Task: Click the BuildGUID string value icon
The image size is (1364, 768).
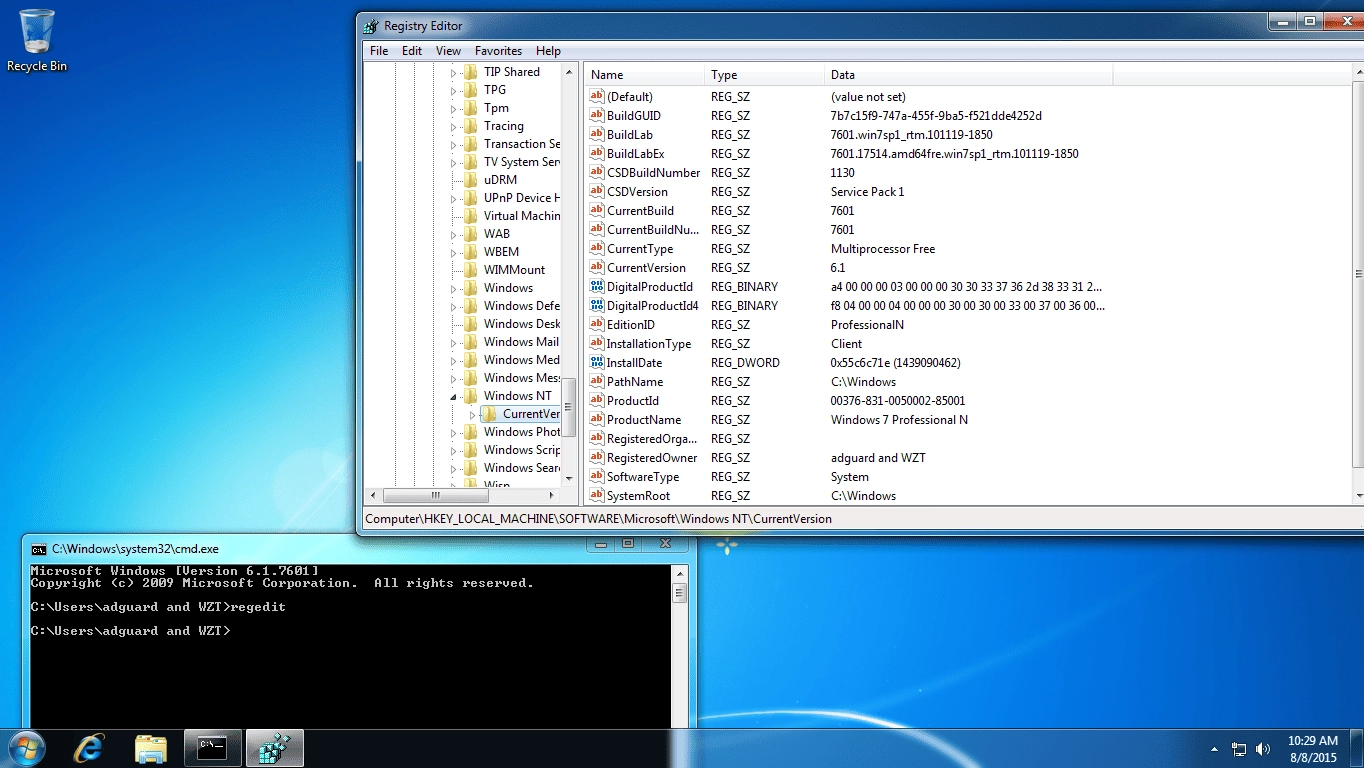Action: click(x=597, y=115)
